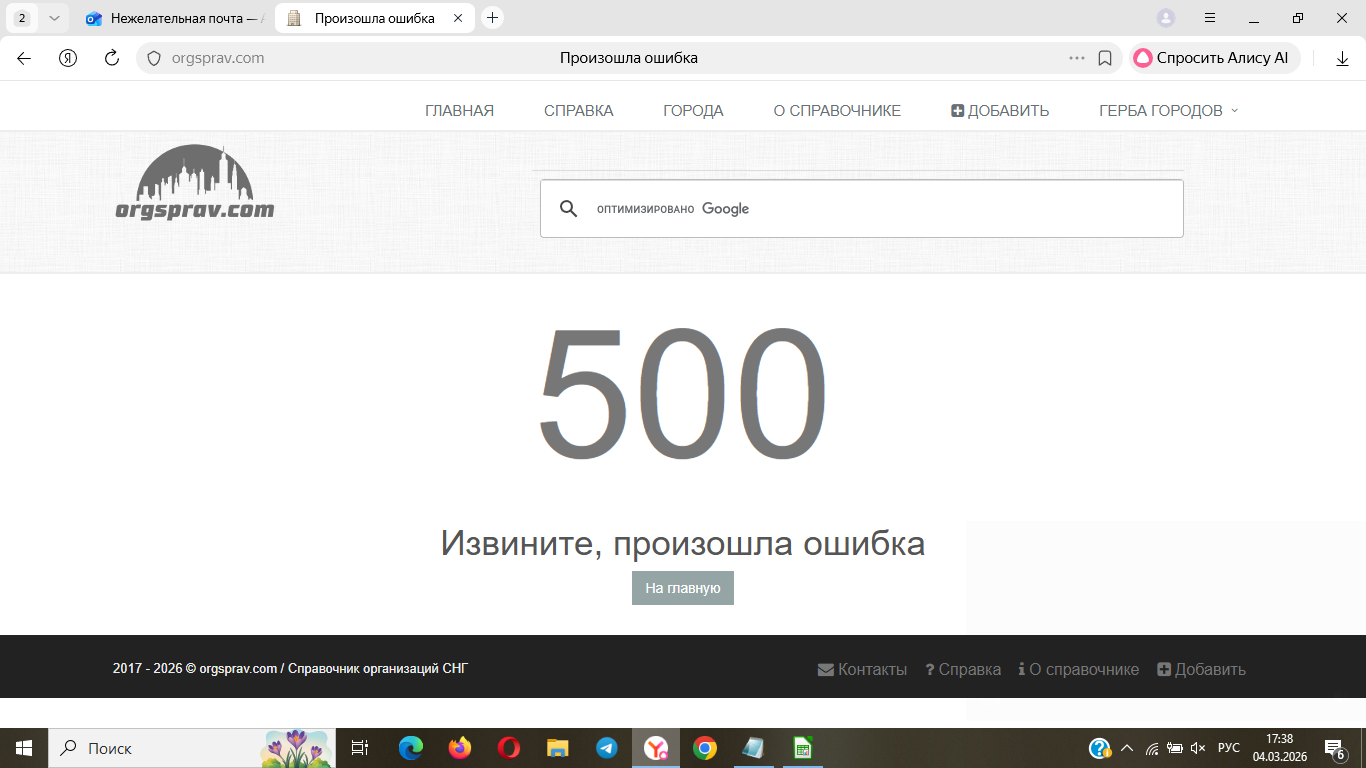
Task: Open the notification center with 6 alerts
Action: pyautogui.click(x=1335, y=749)
